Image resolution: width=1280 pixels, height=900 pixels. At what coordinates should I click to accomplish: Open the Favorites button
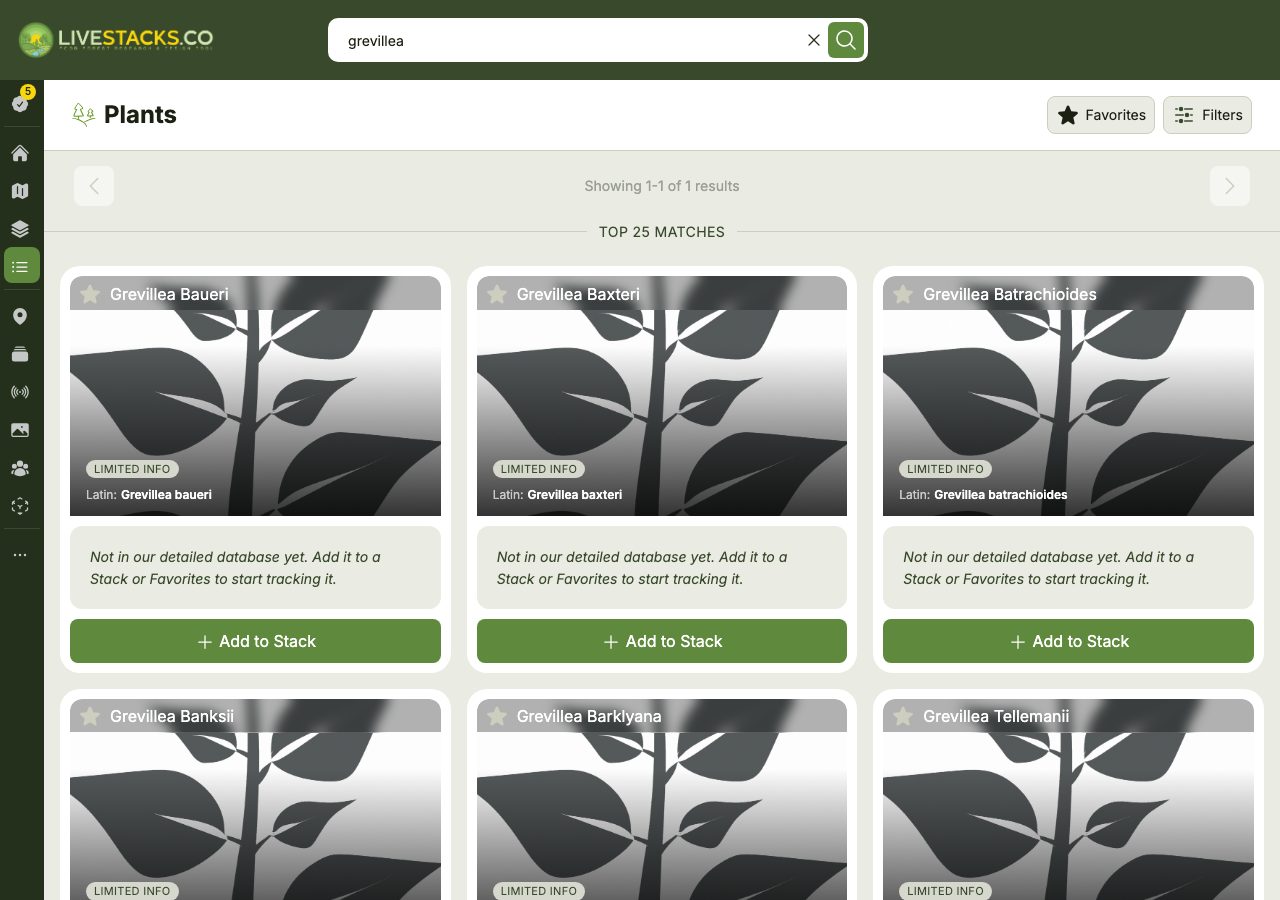point(1101,115)
